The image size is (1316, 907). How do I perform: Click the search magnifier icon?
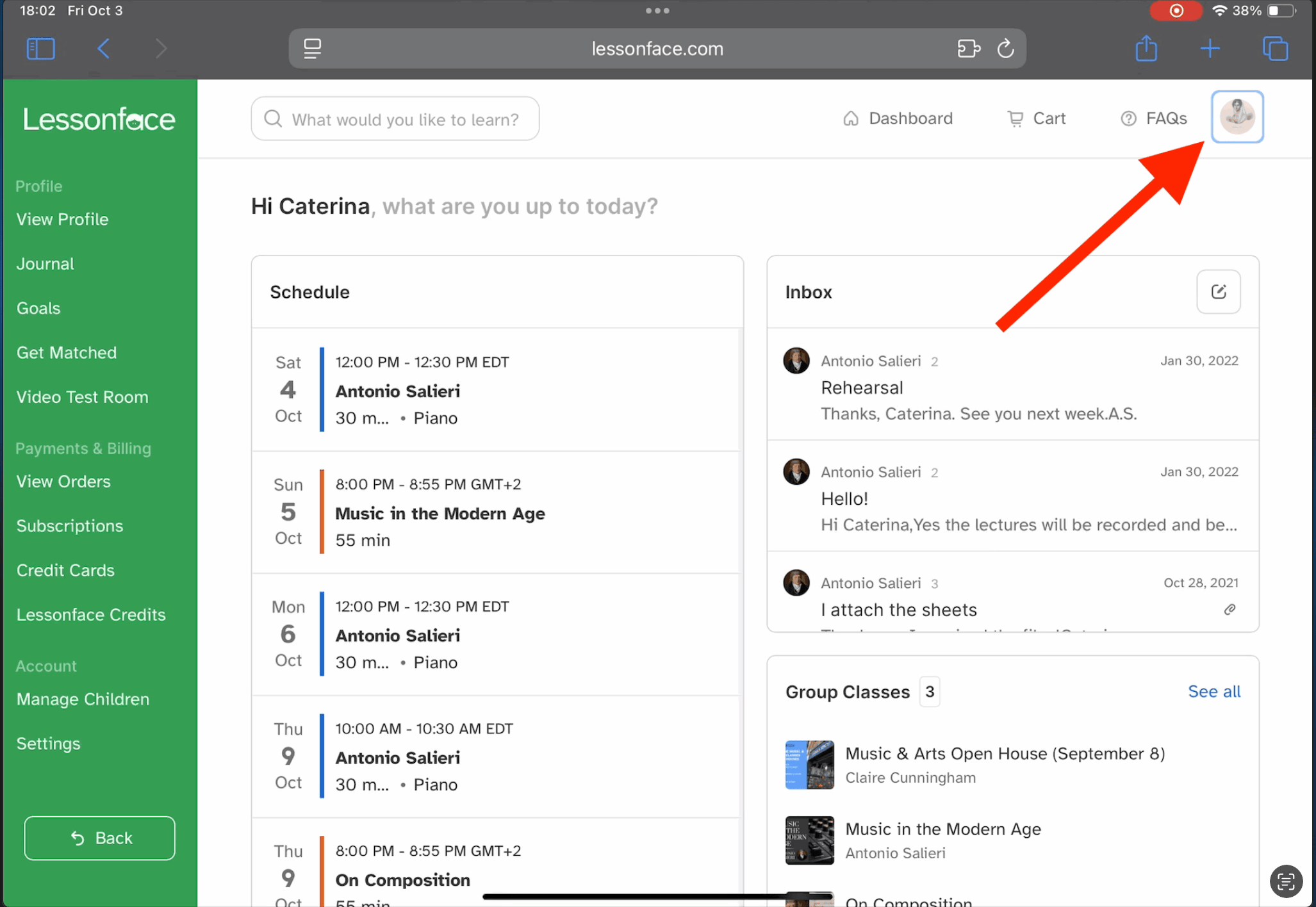click(x=273, y=118)
